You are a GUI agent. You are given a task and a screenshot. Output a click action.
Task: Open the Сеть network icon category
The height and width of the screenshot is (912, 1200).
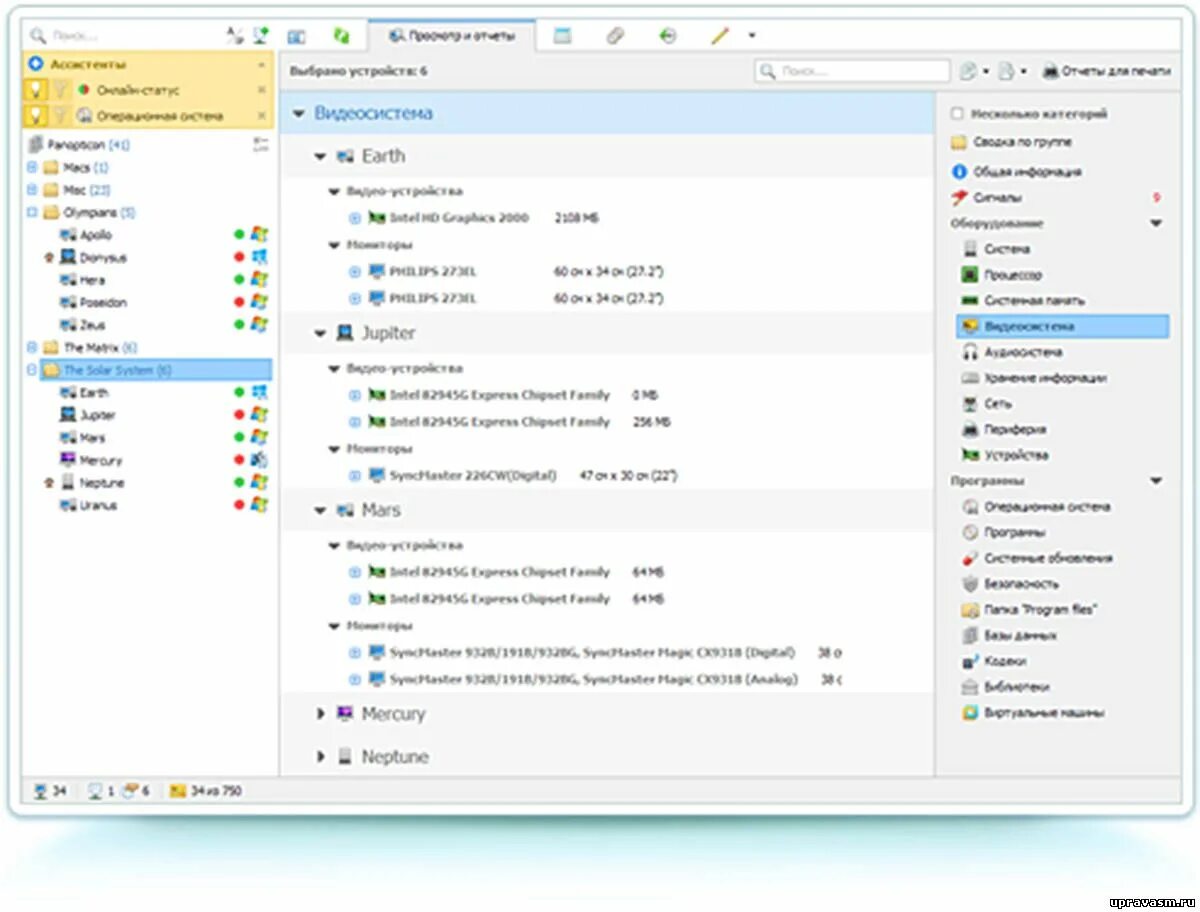[969, 404]
